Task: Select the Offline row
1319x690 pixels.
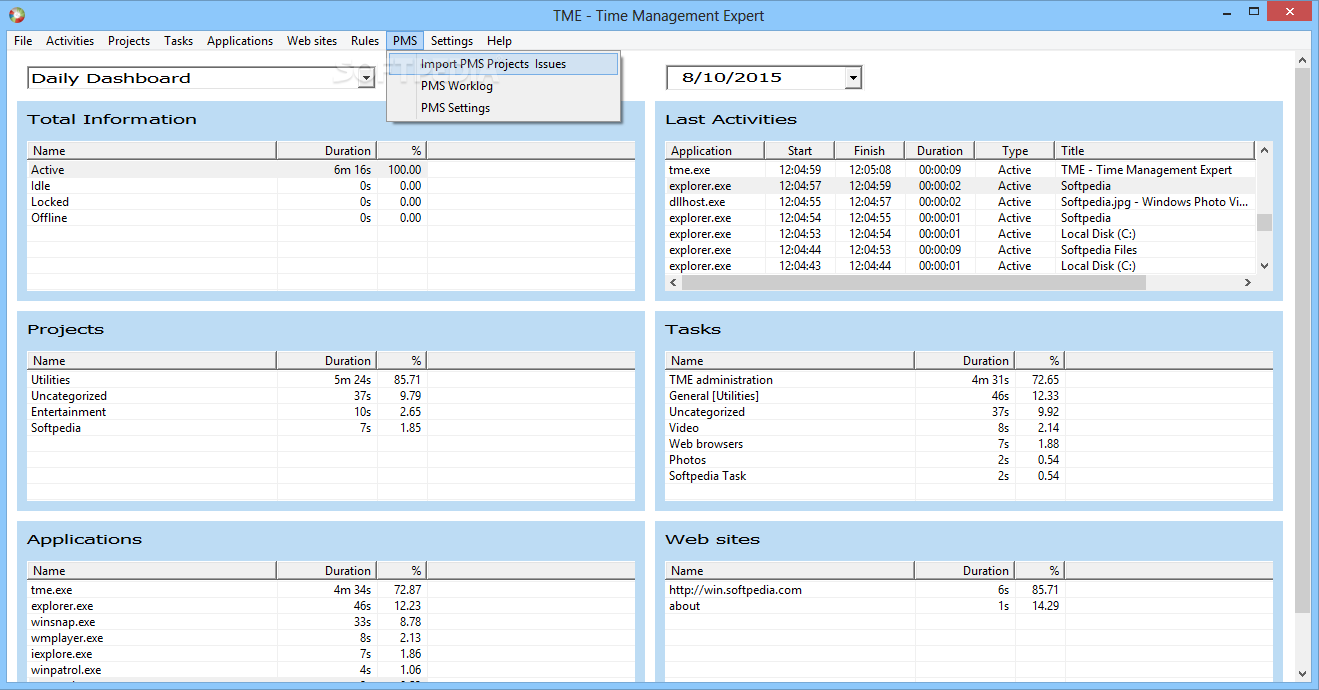Action: coord(330,218)
